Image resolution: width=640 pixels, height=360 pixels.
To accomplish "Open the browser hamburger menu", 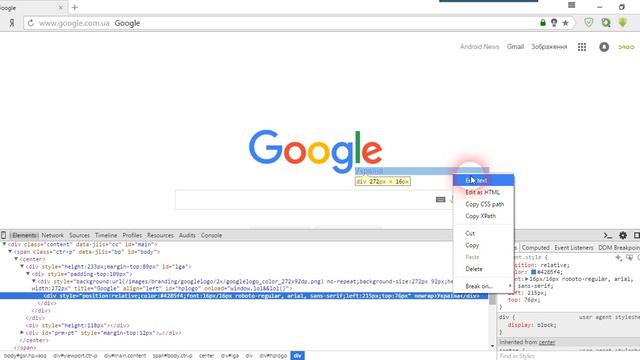I will click(571, 5).
